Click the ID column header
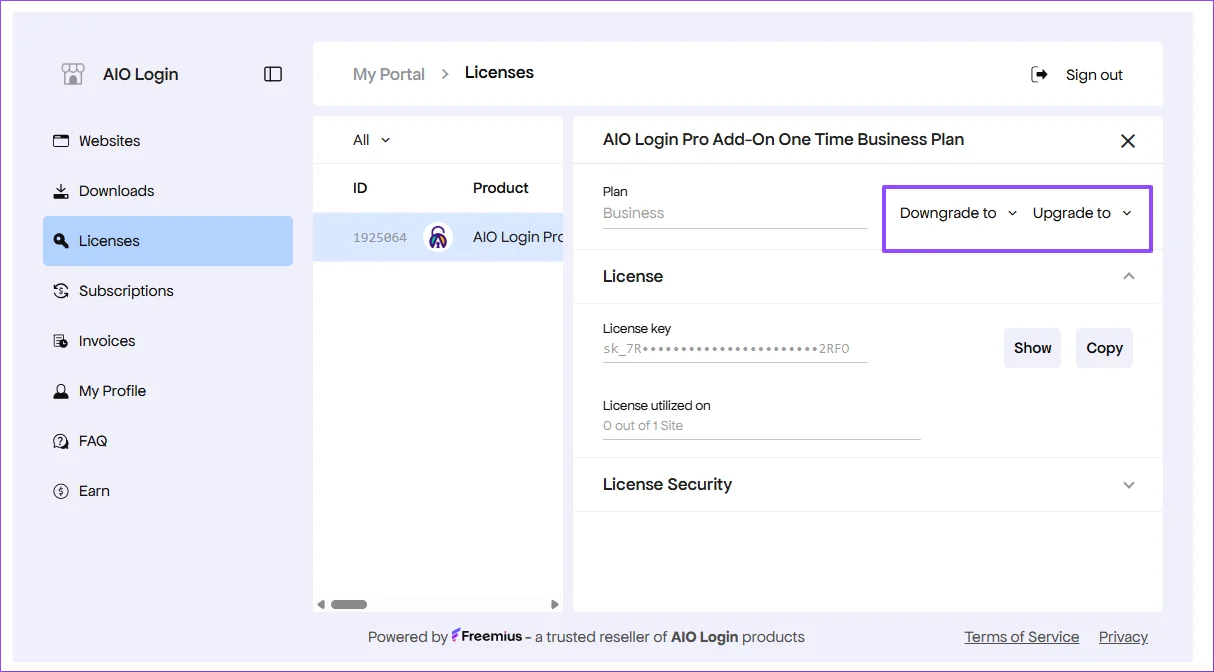 coord(360,188)
